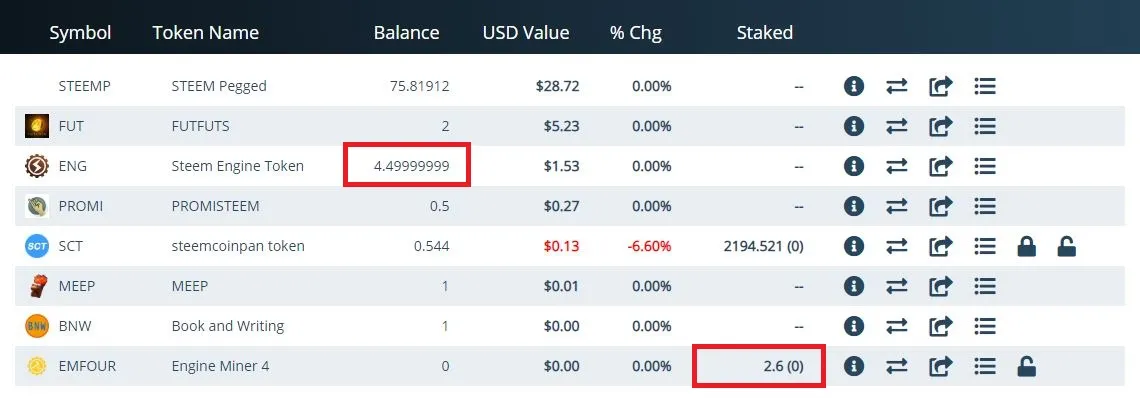Click the SCT blue logo
1140x398 pixels.
[36, 246]
